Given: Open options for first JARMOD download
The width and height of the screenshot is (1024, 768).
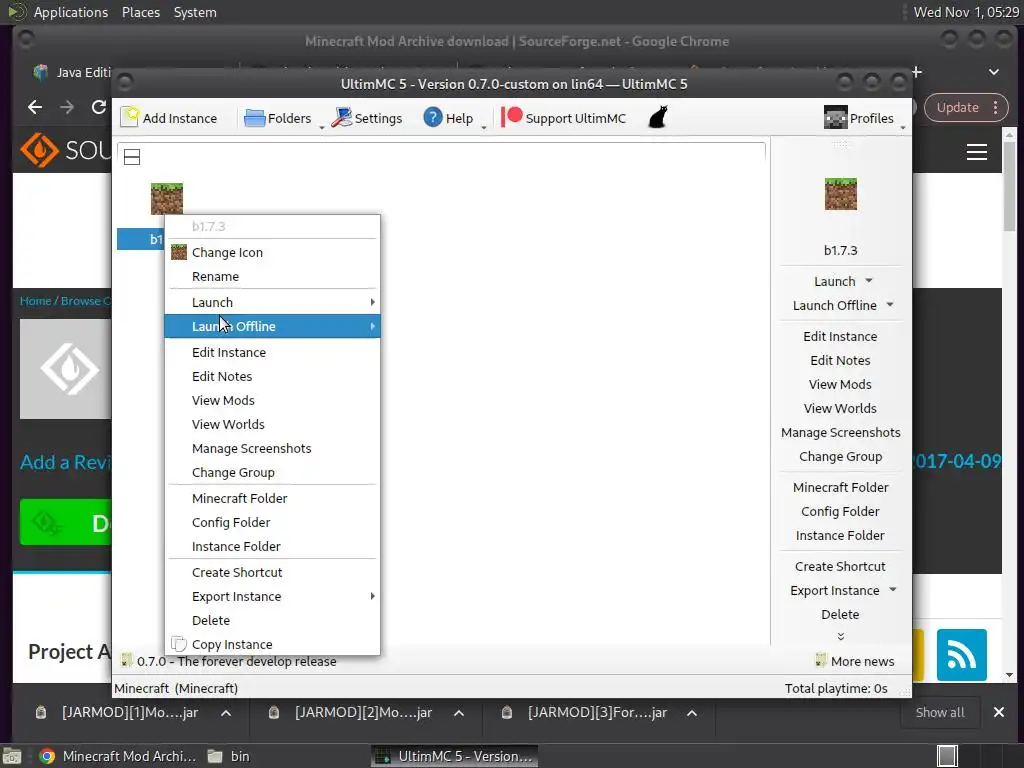Looking at the screenshot, I should click(x=226, y=713).
